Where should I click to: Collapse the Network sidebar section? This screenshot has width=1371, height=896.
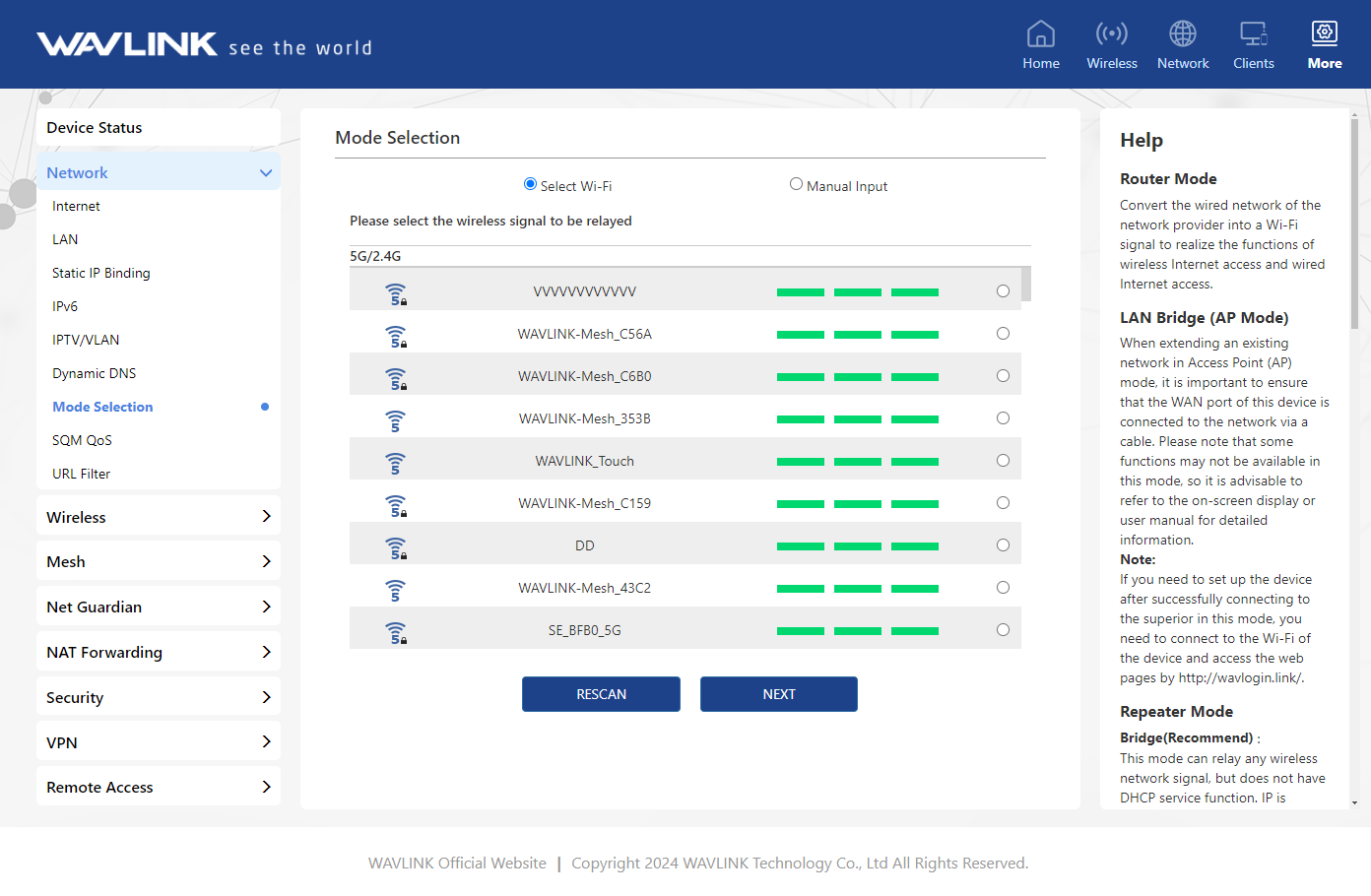click(265, 173)
